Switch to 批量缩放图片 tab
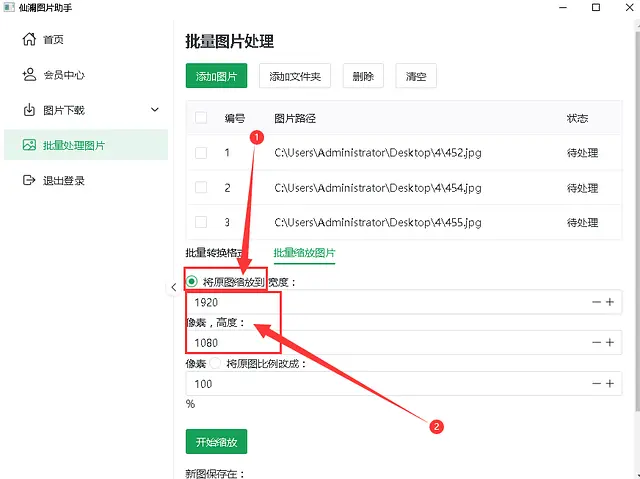The width and height of the screenshot is (640, 479). [x=304, y=253]
